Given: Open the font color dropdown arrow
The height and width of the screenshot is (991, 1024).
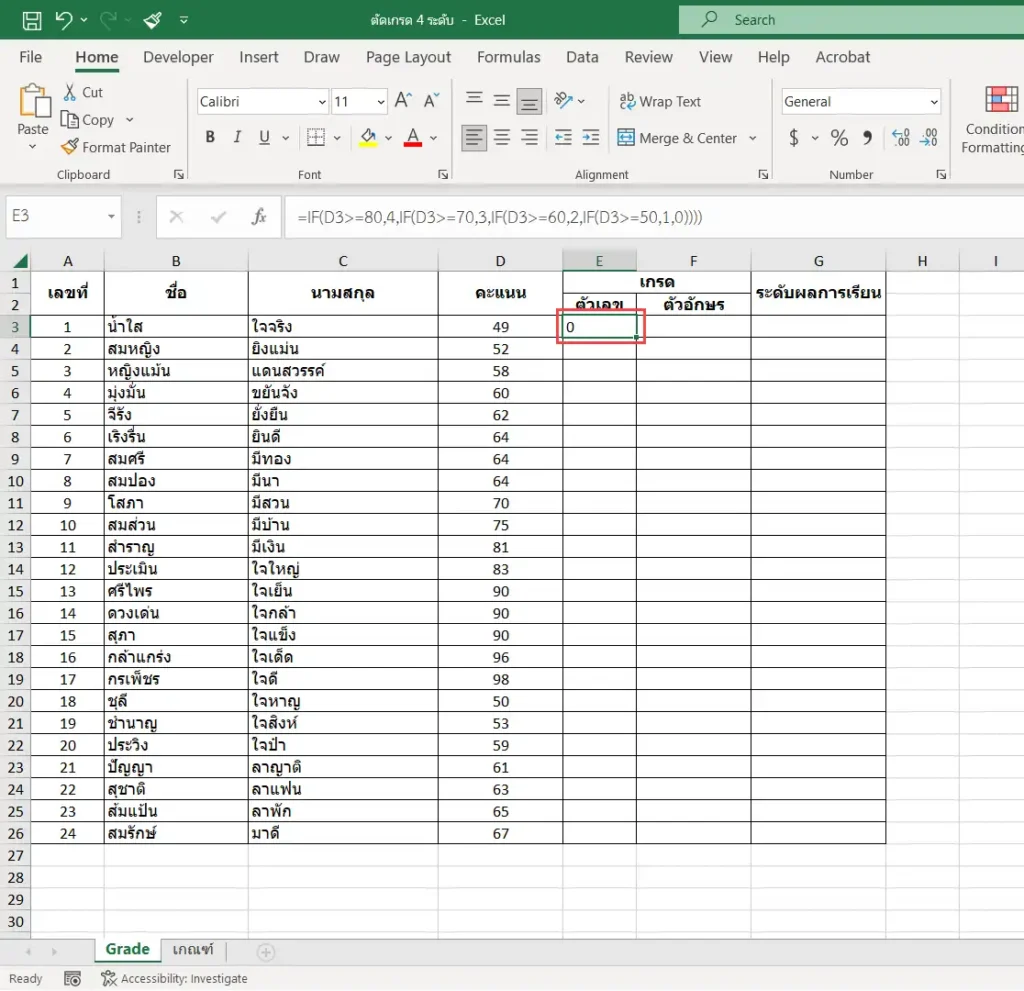Looking at the screenshot, I should pos(433,138).
